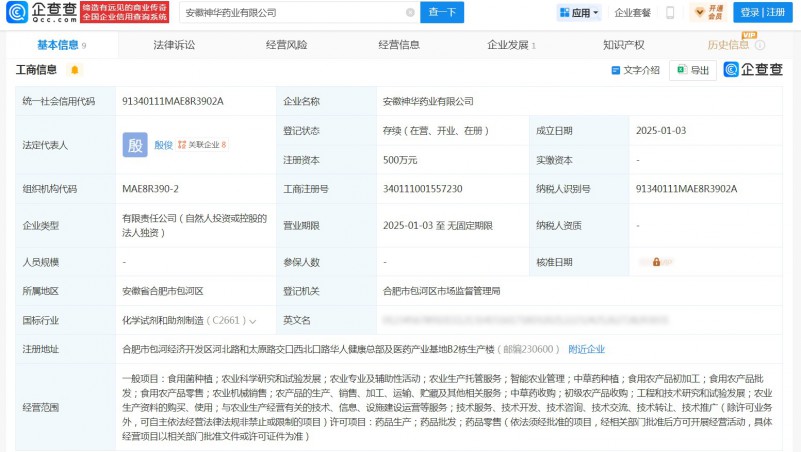801x452 pixels.
Task: Click the 安徽省合肥市包河区 region value
Action: (x=162, y=291)
